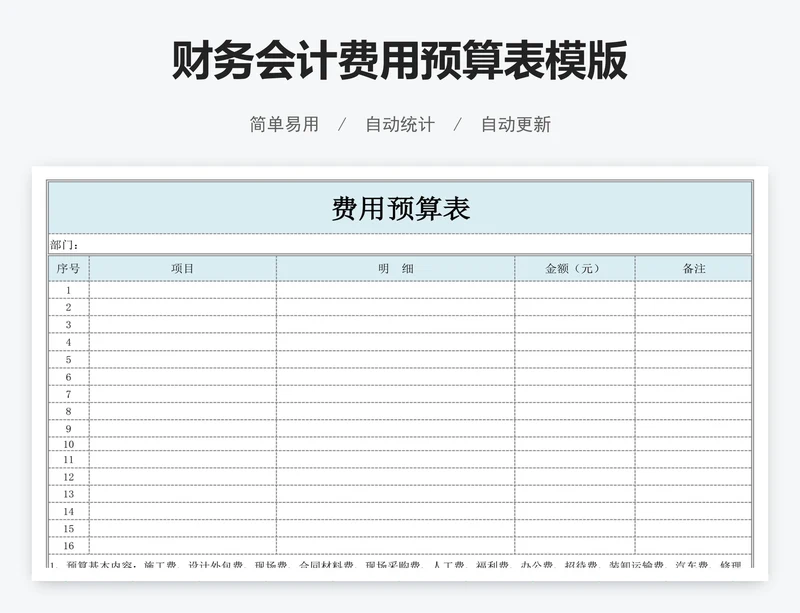
Task: Click the 金额 cell in row 5
Action: tap(574, 359)
